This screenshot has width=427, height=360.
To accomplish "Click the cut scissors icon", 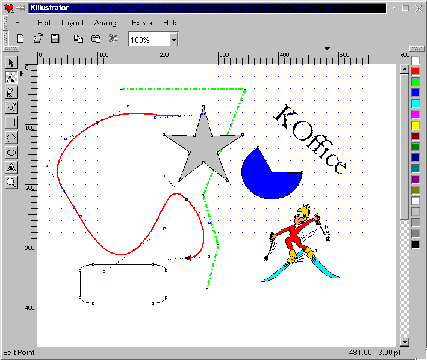I will point(113,39).
